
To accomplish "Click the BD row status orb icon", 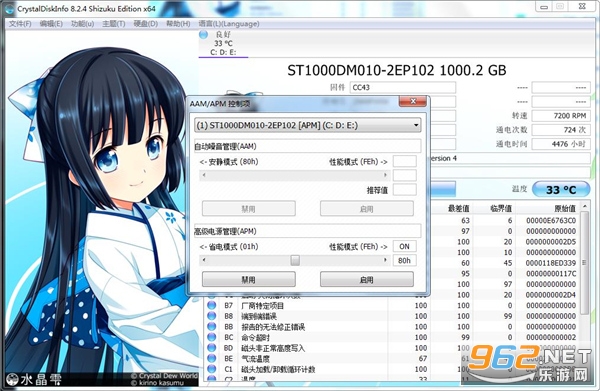I will (x=211, y=348).
